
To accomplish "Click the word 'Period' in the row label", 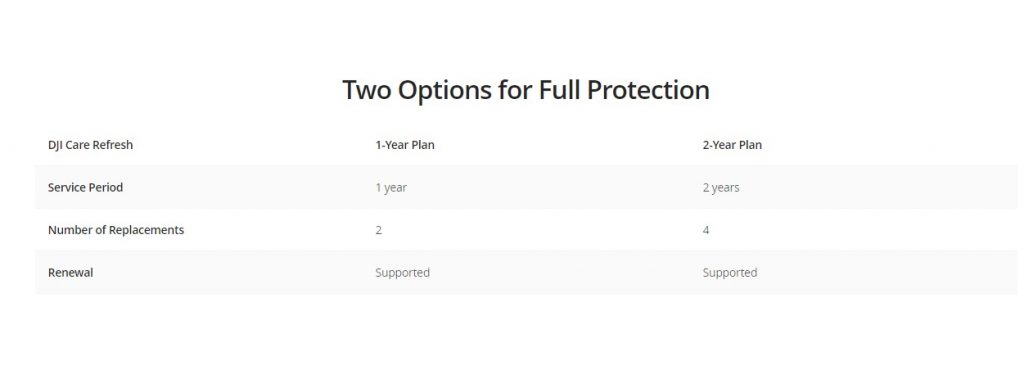I will tap(106, 187).
